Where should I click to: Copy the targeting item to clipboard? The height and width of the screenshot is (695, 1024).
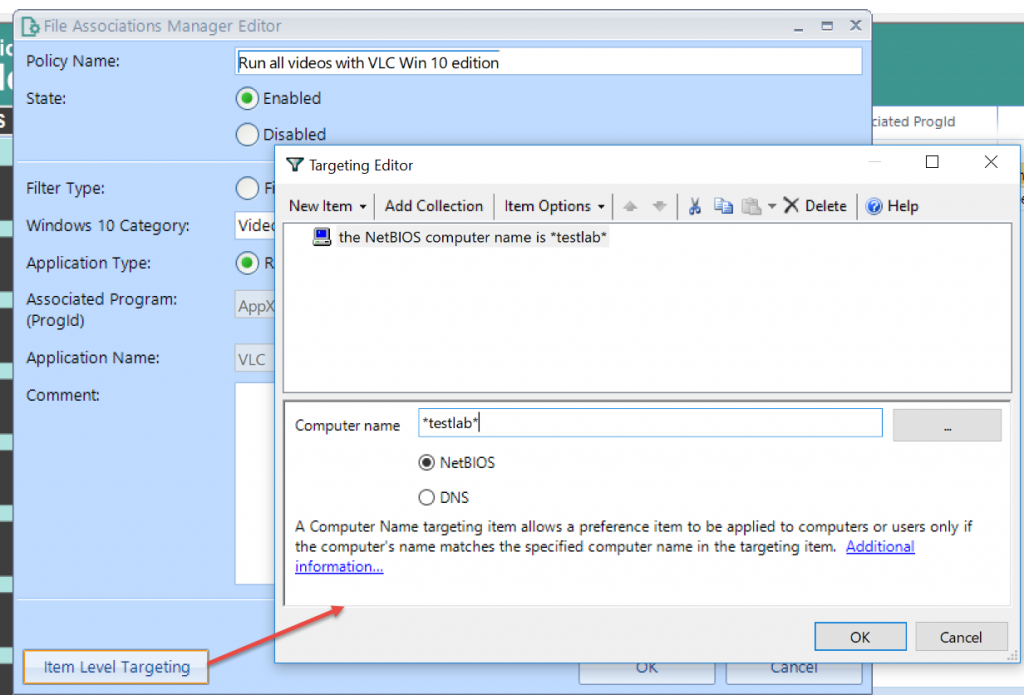point(724,205)
